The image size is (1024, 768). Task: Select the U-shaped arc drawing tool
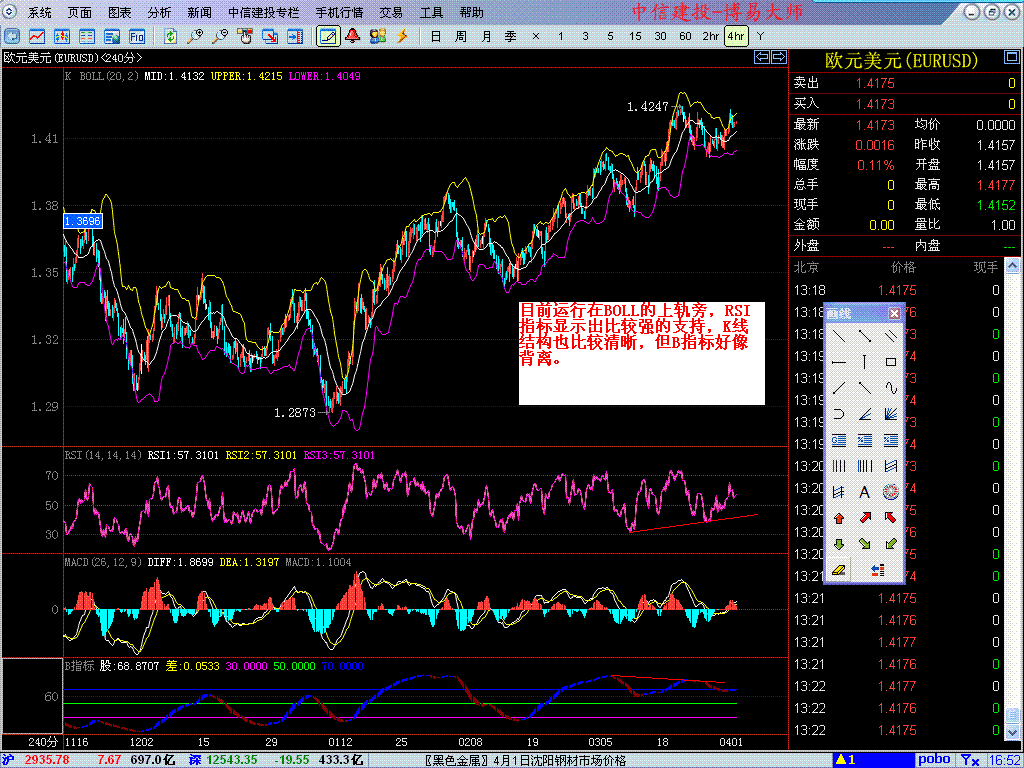[840, 414]
